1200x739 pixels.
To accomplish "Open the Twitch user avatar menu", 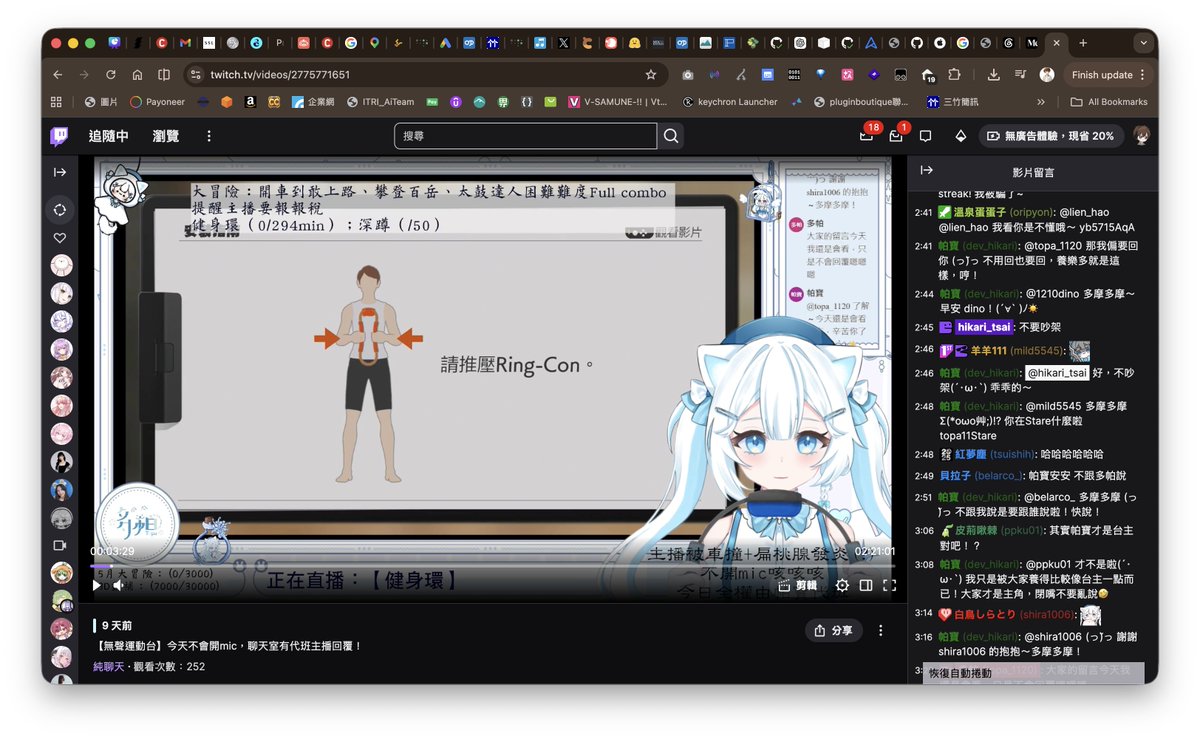I will click(x=1141, y=135).
